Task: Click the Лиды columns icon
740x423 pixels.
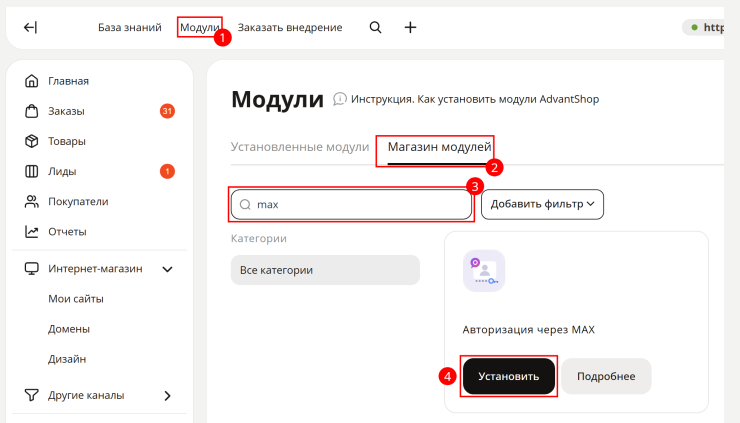Action: pyautogui.click(x=32, y=171)
